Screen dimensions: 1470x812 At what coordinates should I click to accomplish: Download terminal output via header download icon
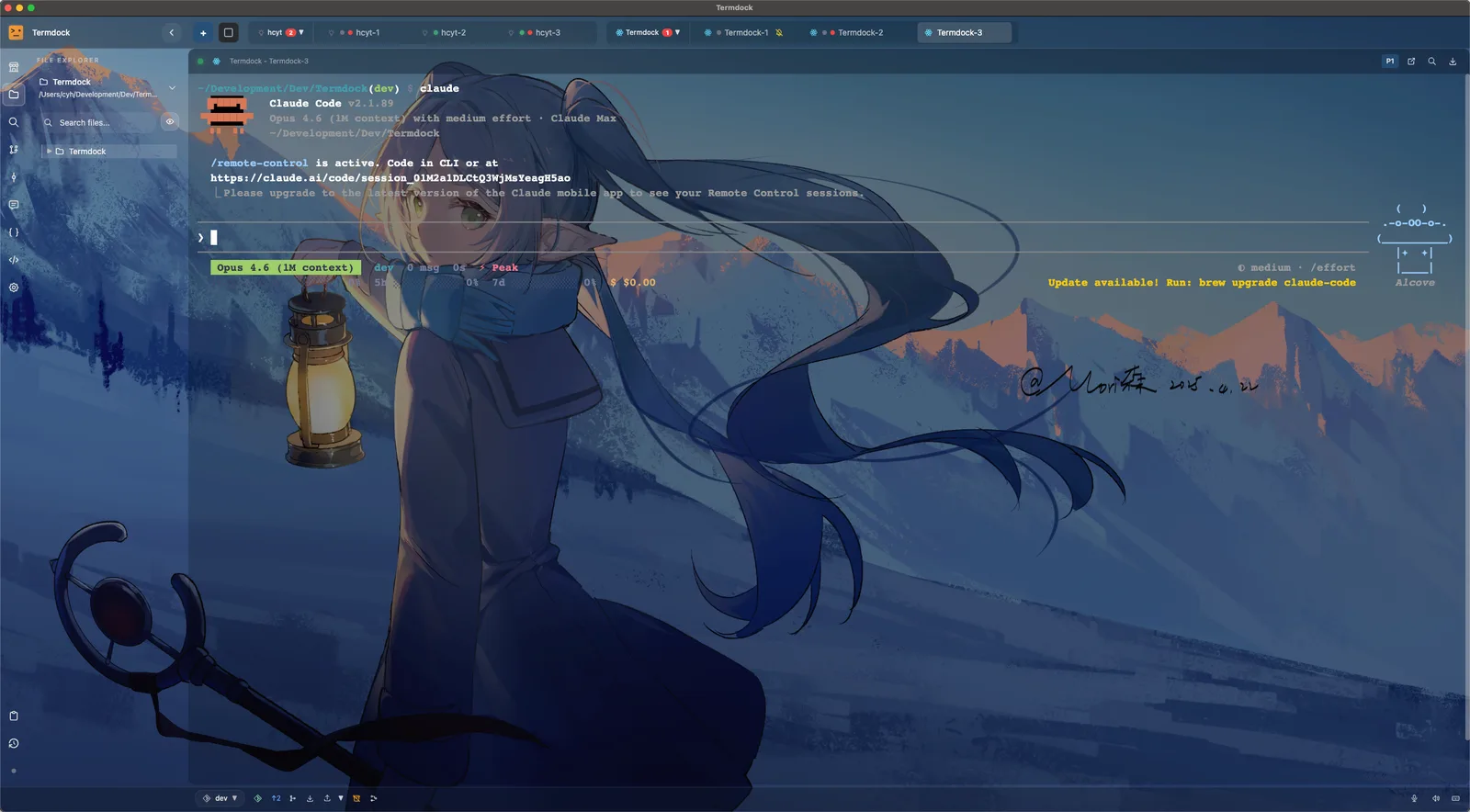(x=1453, y=62)
